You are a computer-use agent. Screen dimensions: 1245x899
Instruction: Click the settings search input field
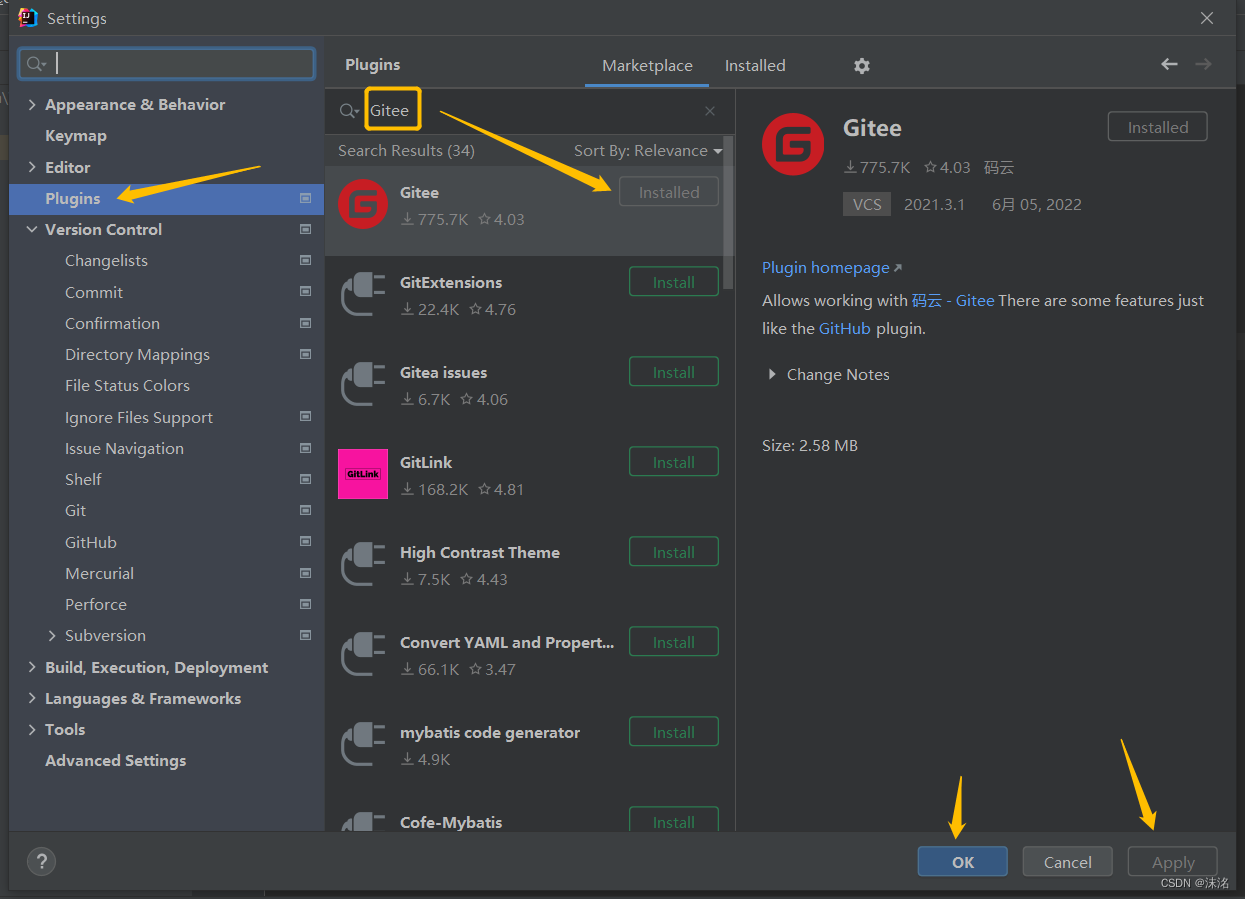point(167,64)
